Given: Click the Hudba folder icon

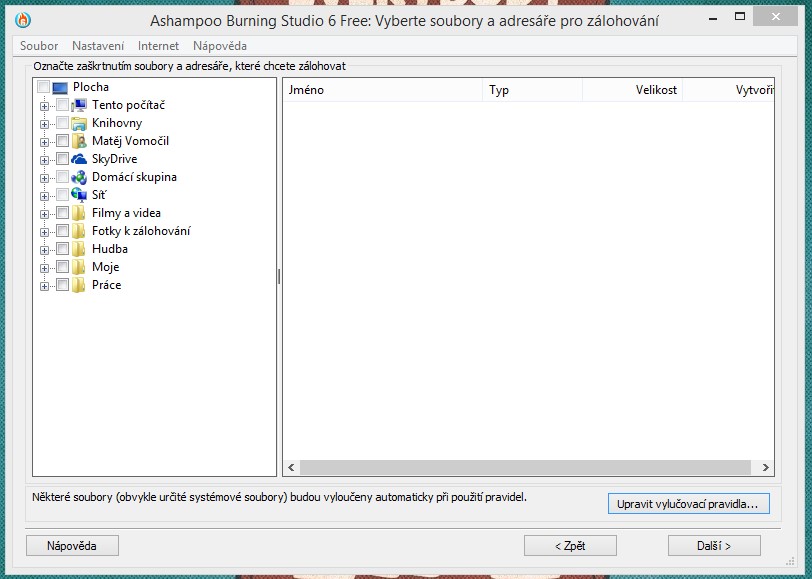Looking at the screenshot, I should [x=79, y=249].
